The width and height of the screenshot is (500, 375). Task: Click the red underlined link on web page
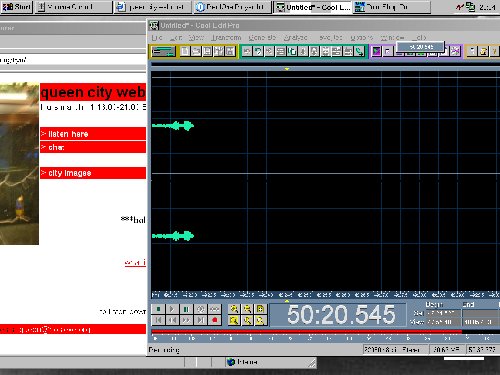[x=135, y=263]
